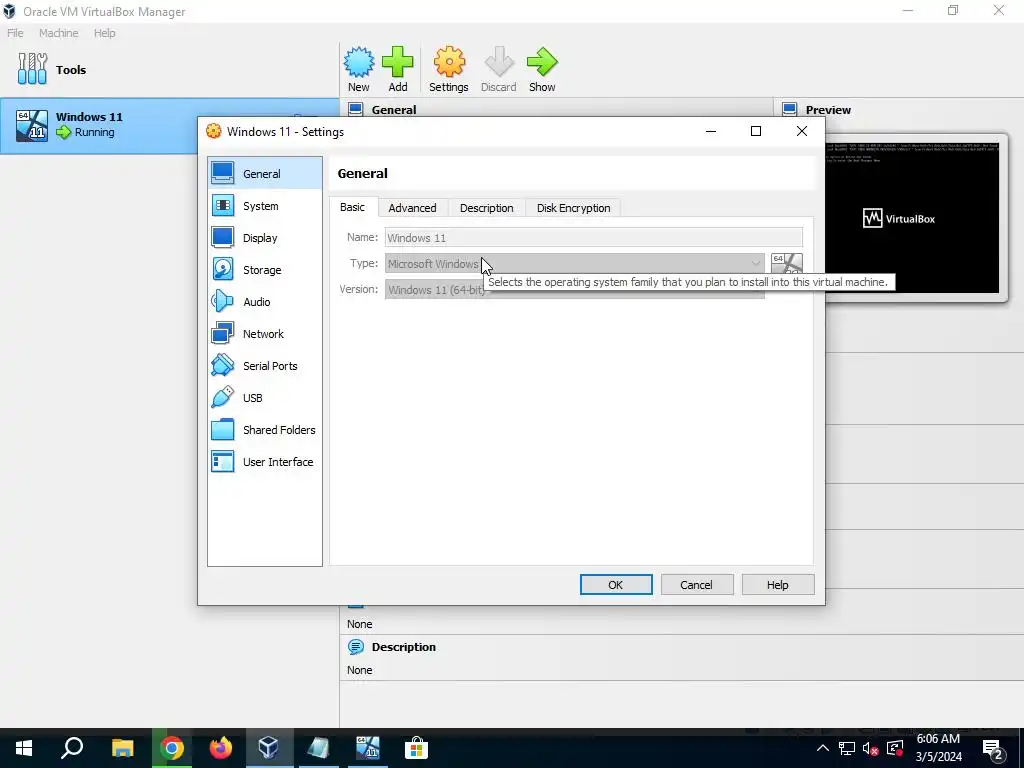Open the Machine menu

coord(59,33)
